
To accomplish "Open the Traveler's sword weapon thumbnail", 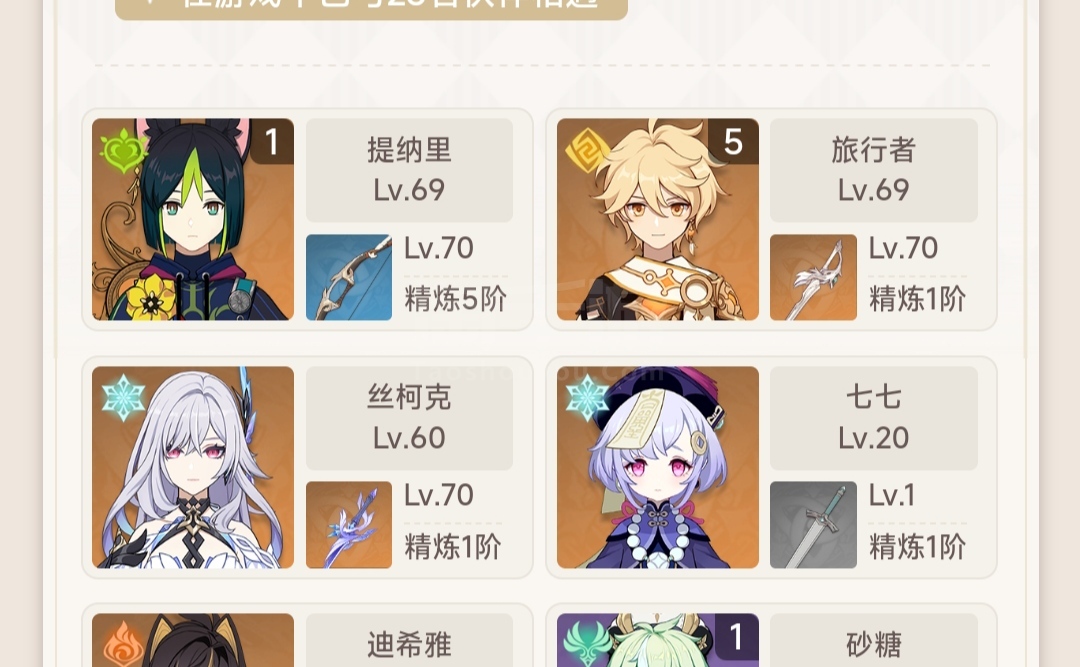I will 813,277.
